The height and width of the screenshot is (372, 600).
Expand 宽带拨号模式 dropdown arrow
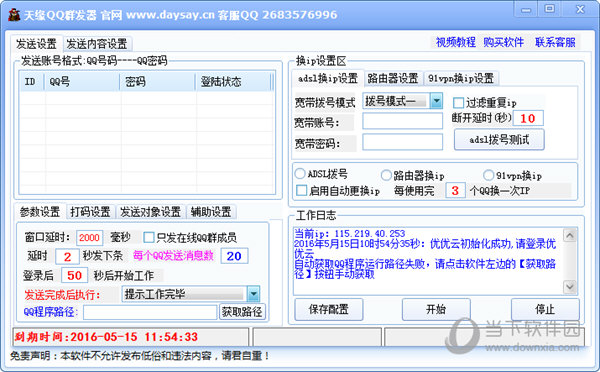coord(436,101)
